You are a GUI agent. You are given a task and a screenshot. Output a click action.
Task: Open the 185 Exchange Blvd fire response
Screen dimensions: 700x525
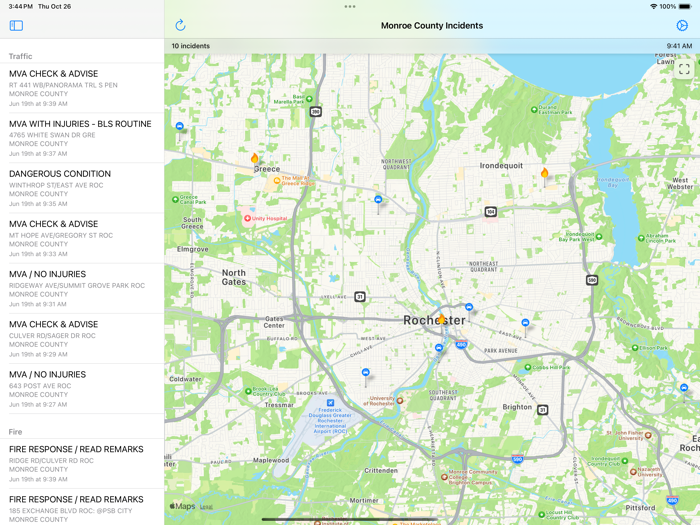82,509
